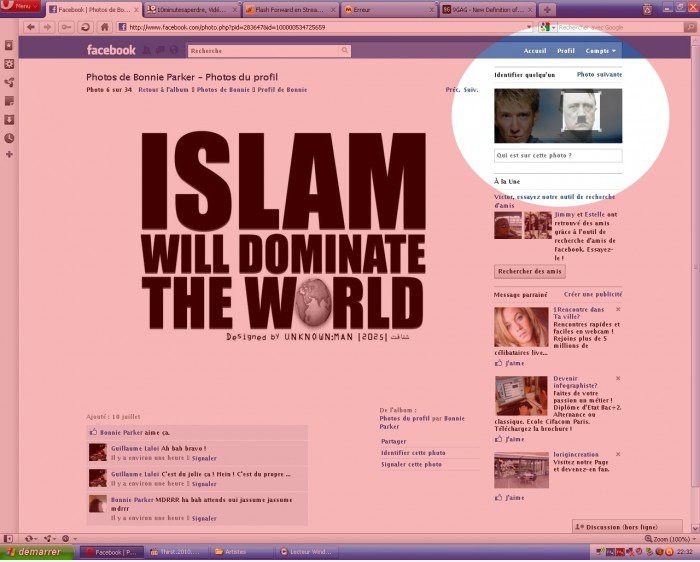Open the Opera widgets panel icon
Image resolution: width=700 pixels, height=562 pixels.
(9, 64)
